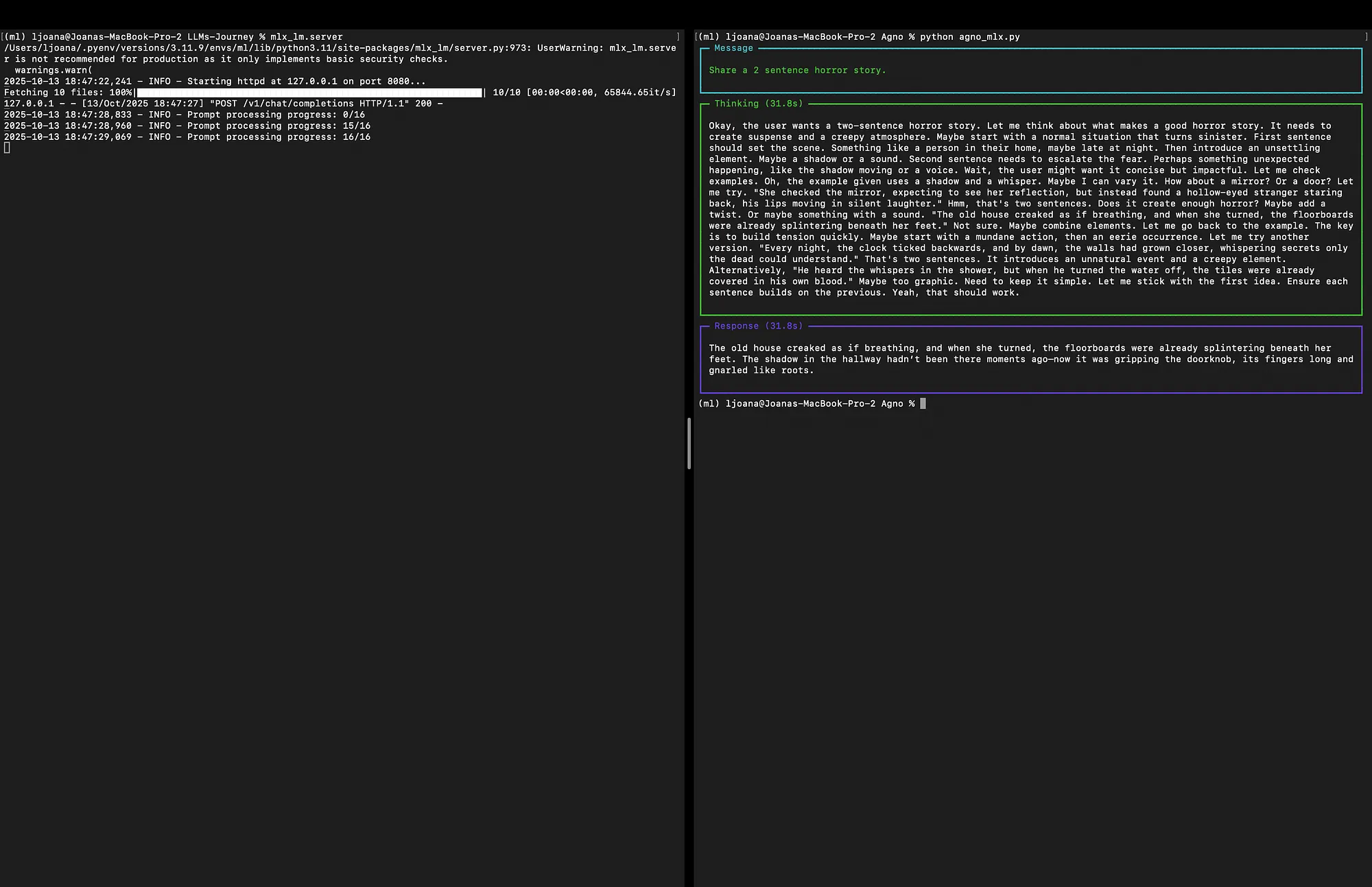
Task: Click the empty cursor box in left terminal
Action: click(7, 148)
